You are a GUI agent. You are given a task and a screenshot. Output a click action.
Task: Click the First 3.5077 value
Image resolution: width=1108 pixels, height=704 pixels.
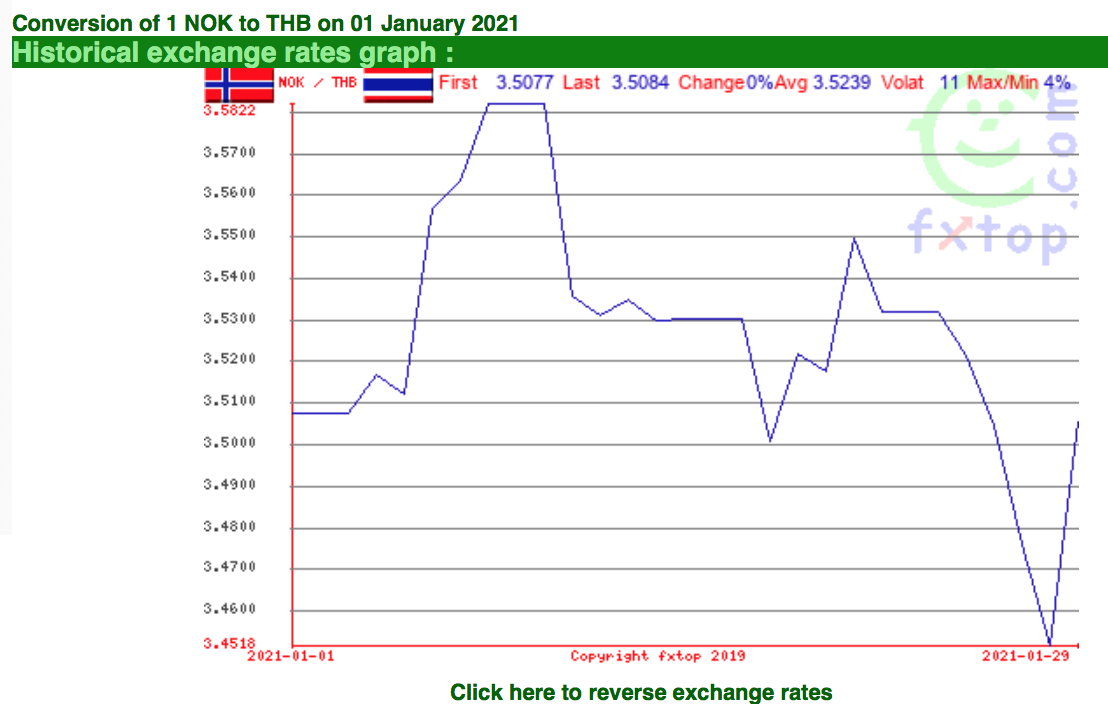[496, 82]
